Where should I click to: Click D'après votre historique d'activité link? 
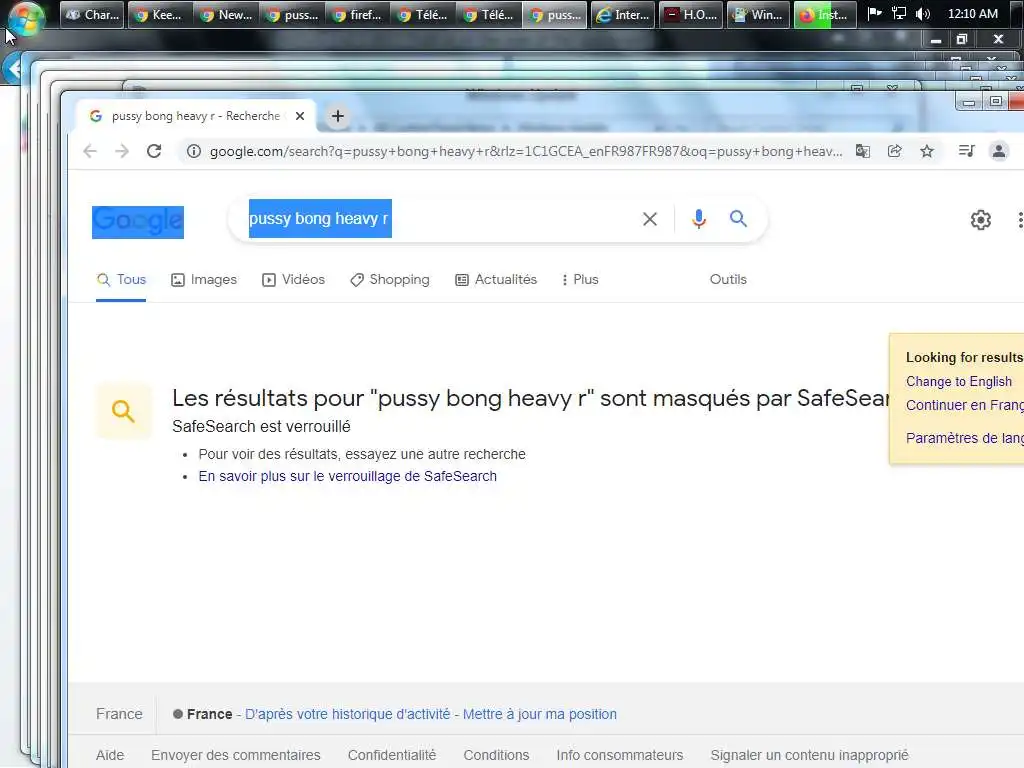(x=347, y=714)
